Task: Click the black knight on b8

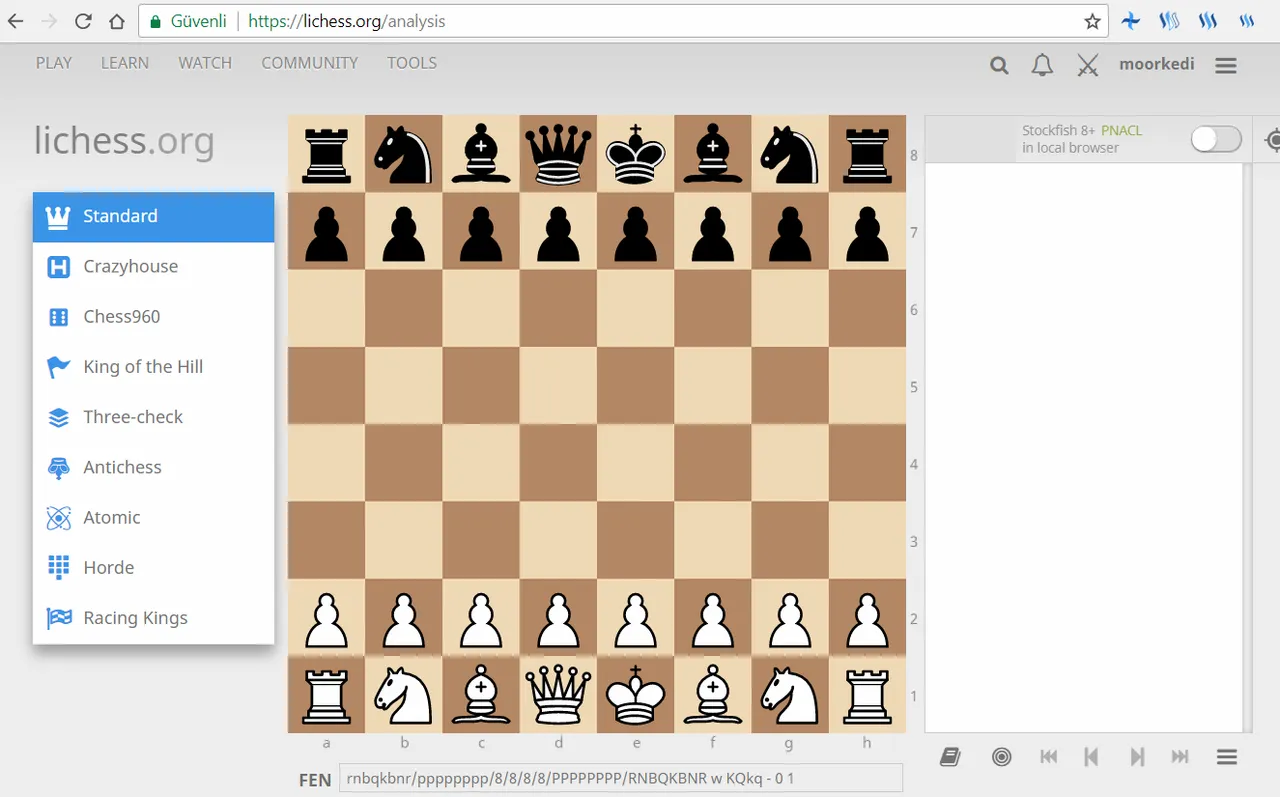Action: tap(404, 154)
